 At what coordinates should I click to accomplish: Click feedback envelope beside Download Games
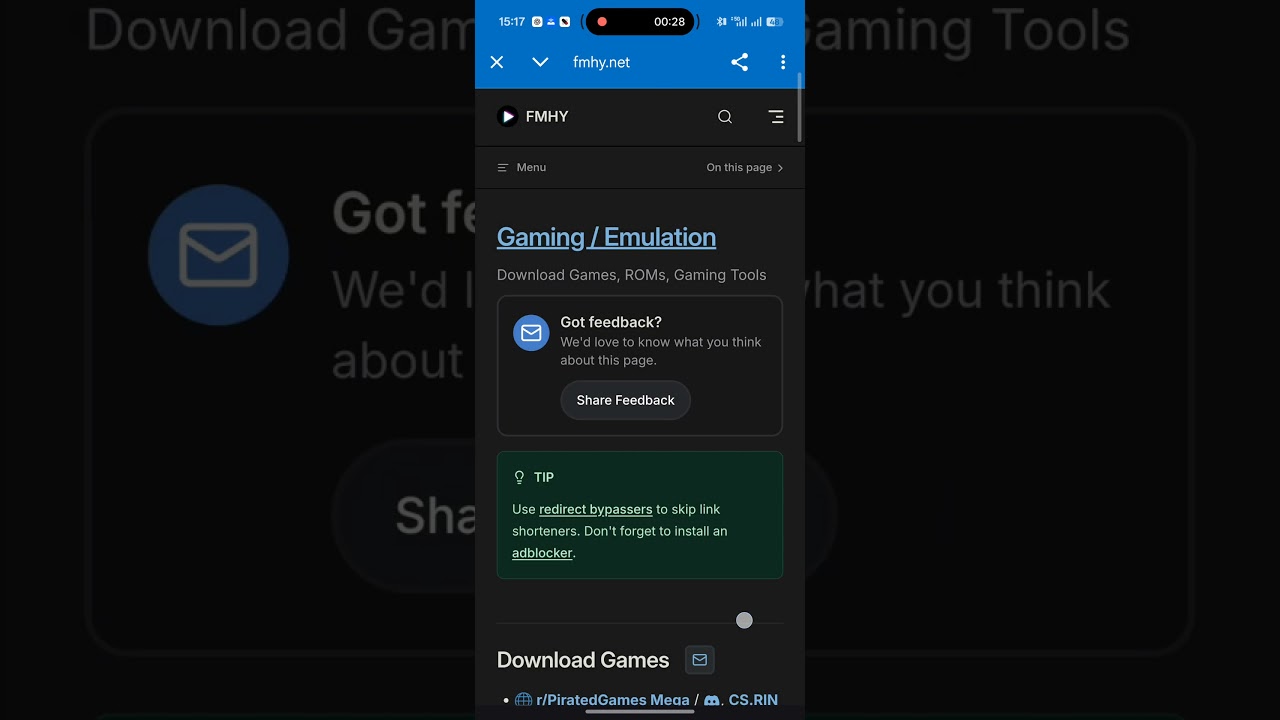pos(700,660)
